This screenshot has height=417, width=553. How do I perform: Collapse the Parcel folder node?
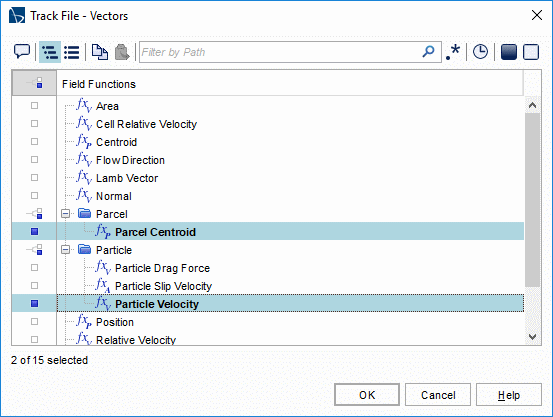65,214
